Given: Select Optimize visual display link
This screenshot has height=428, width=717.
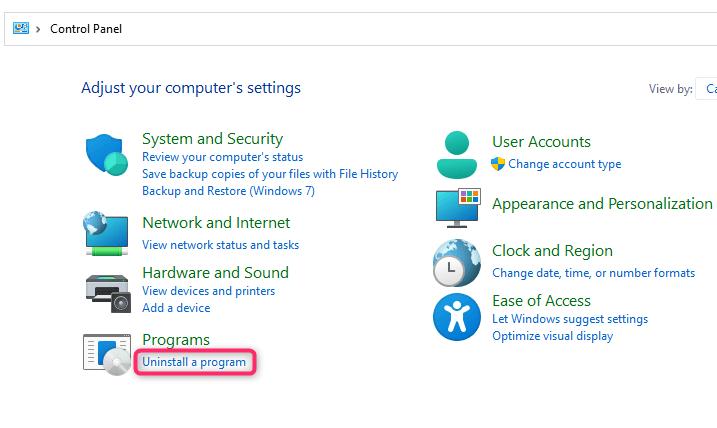Looking at the screenshot, I should pyautogui.click(x=552, y=336).
